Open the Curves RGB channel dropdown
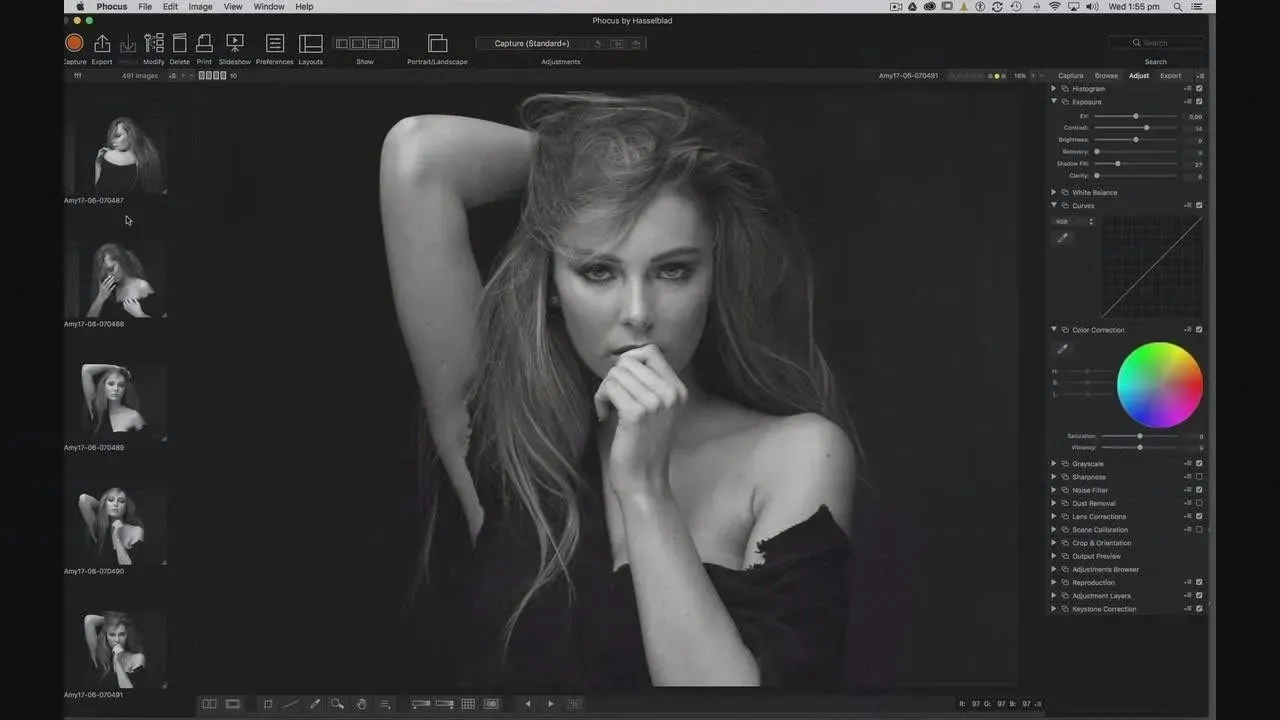 pos(1075,222)
